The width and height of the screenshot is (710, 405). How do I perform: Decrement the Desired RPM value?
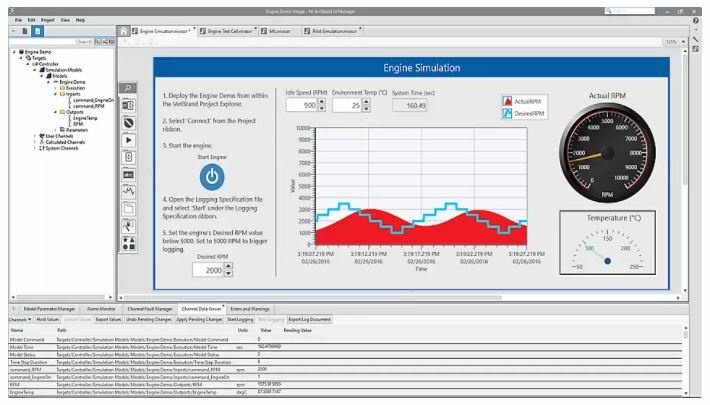(228, 273)
